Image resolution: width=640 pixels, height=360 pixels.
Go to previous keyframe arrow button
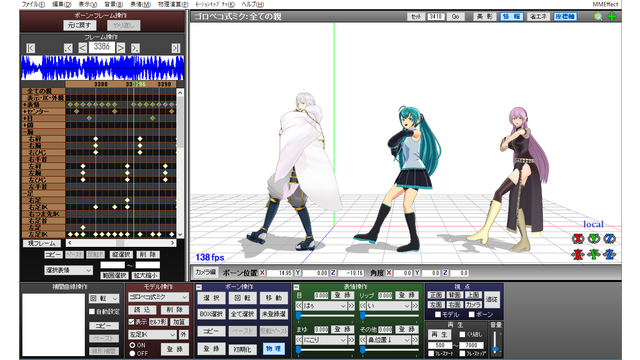point(68,48)
